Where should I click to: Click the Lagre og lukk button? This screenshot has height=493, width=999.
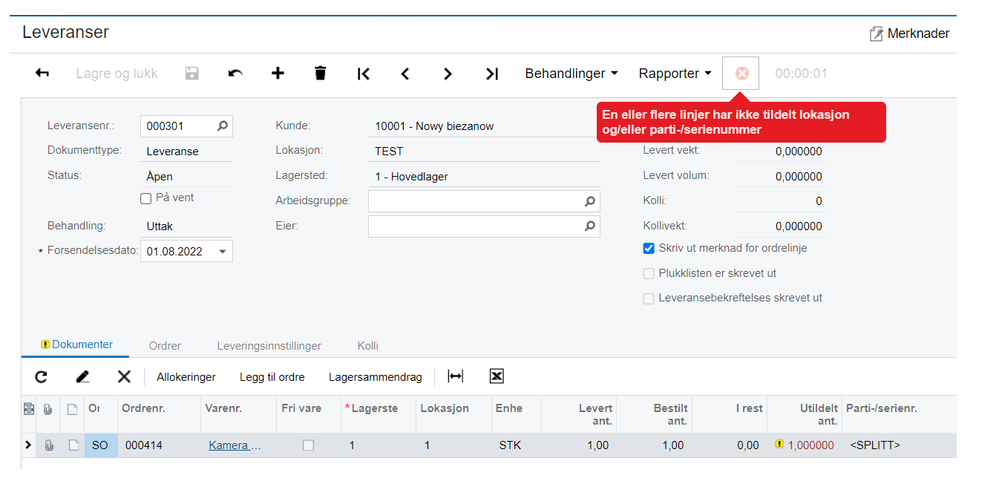coord(117,73)
